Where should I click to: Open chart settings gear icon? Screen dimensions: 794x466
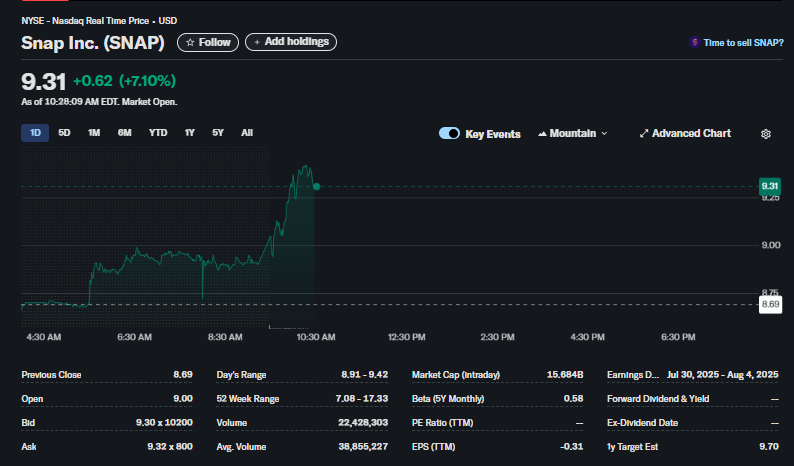(766, 134)
